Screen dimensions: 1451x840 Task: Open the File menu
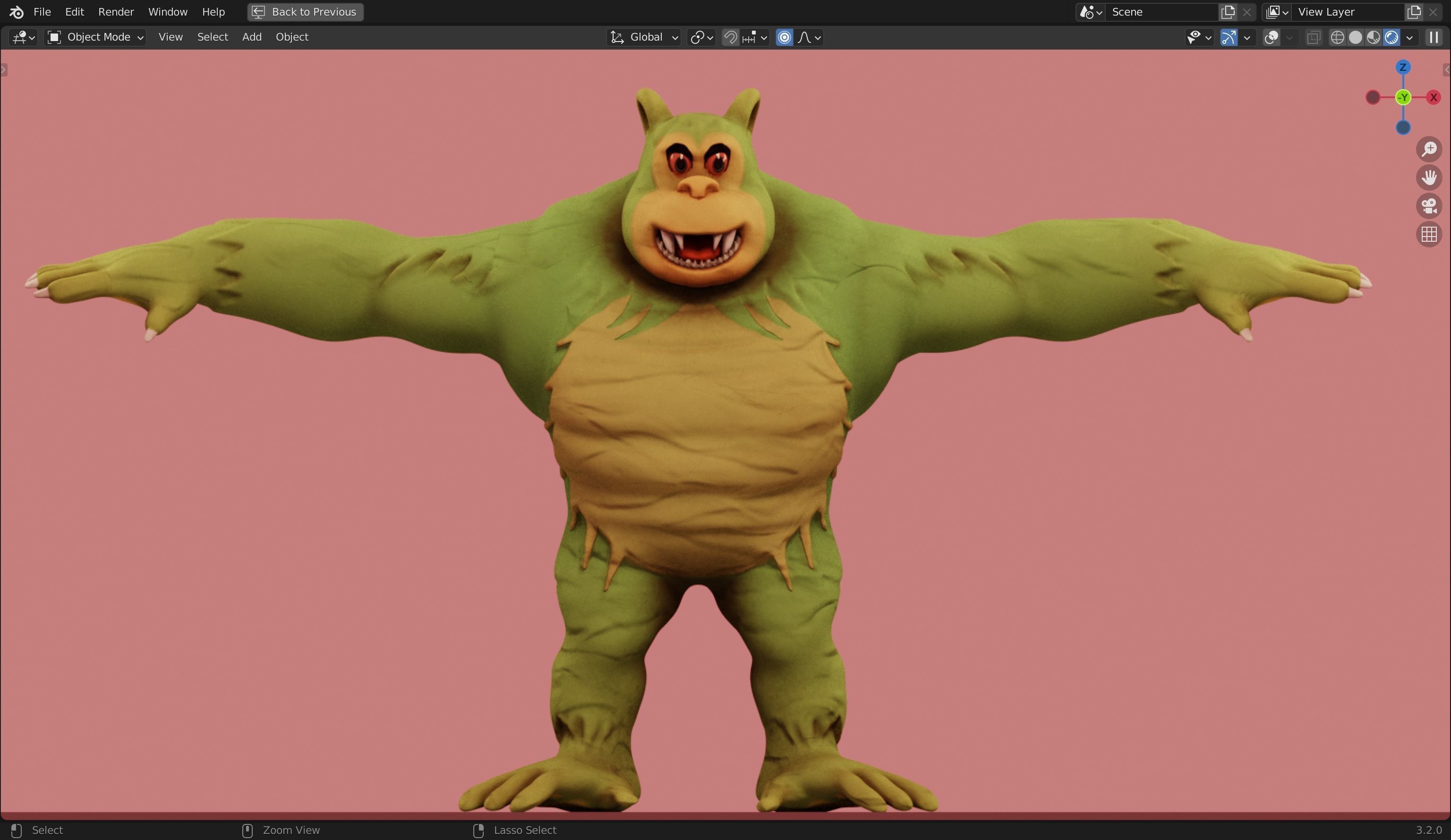42,12
